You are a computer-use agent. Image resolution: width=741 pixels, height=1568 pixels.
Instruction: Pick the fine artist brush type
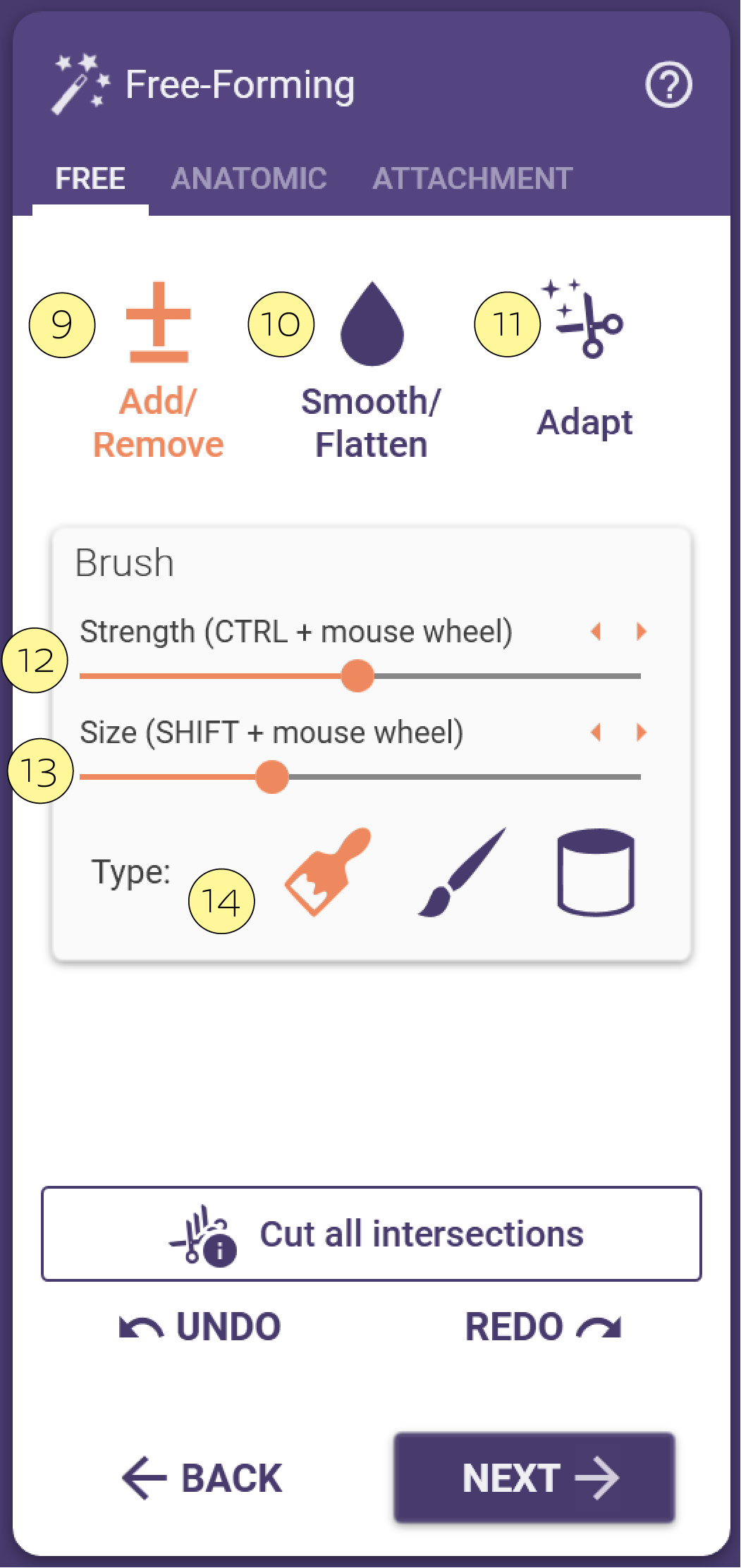click(x=462, y=872)
